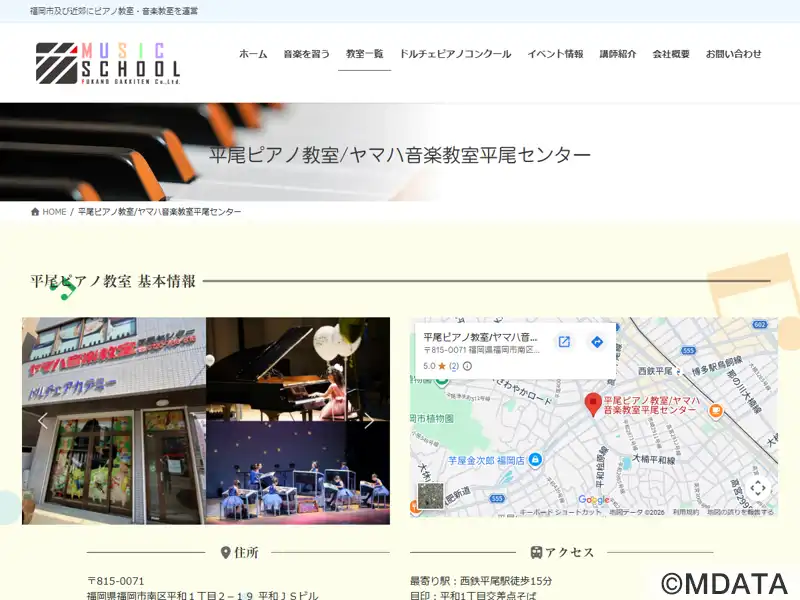Click the Music School logo
The width and height of the screenshot is (800, 600).
(108, 63)
